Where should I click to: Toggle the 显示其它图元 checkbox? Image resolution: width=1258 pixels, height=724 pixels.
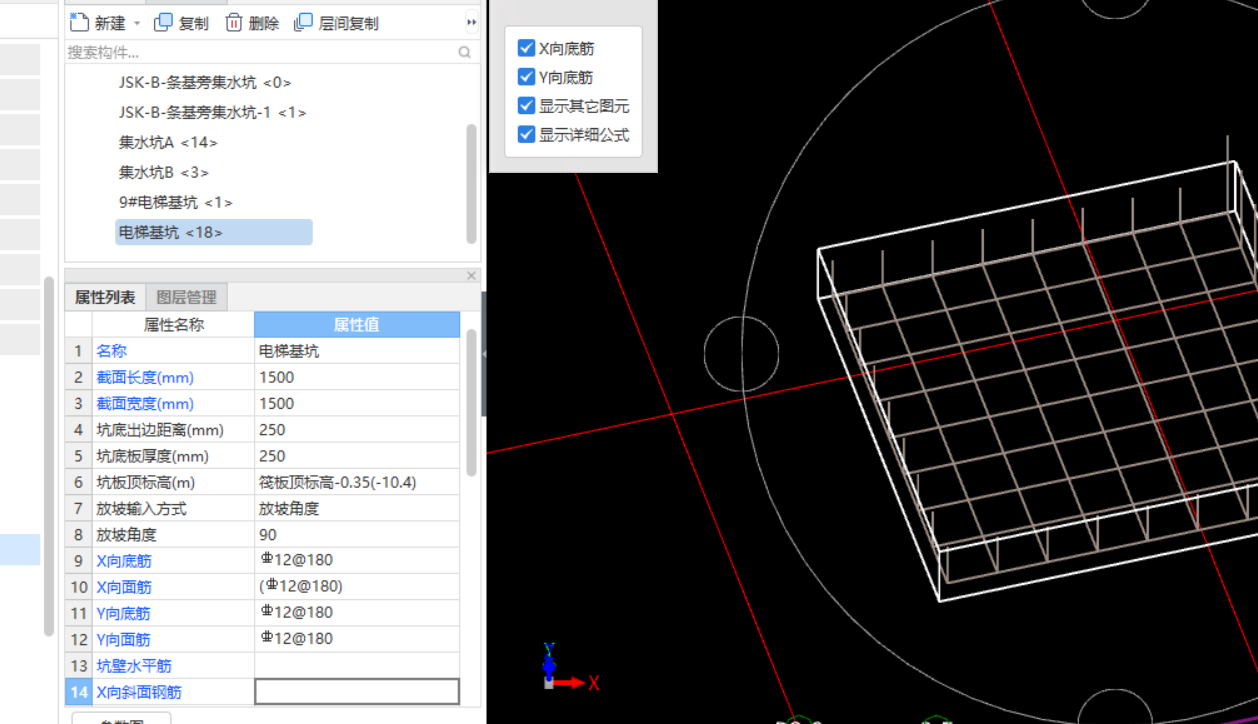tap(527, 105)
